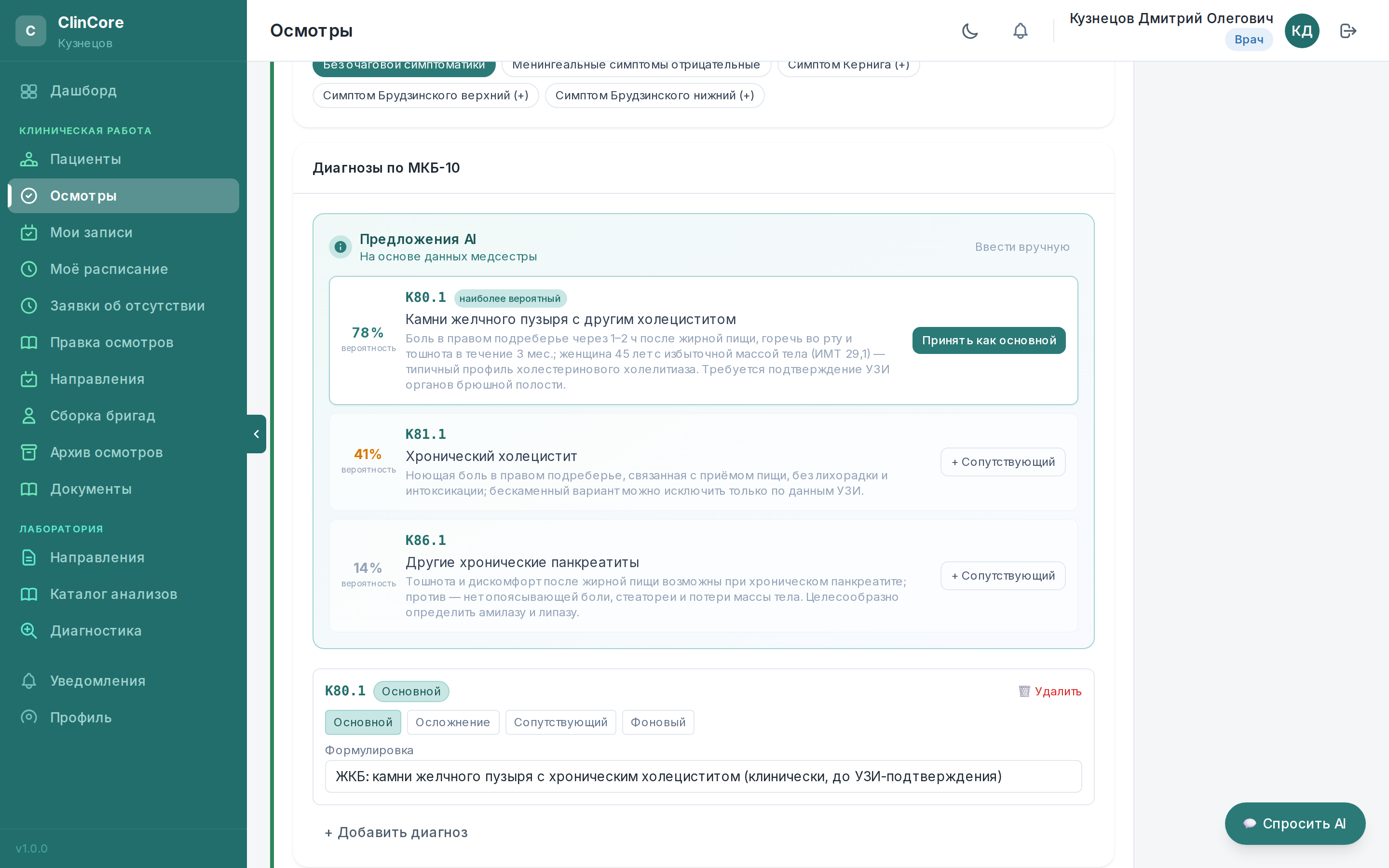Go to Пациенты section

[x=123, y=159]
